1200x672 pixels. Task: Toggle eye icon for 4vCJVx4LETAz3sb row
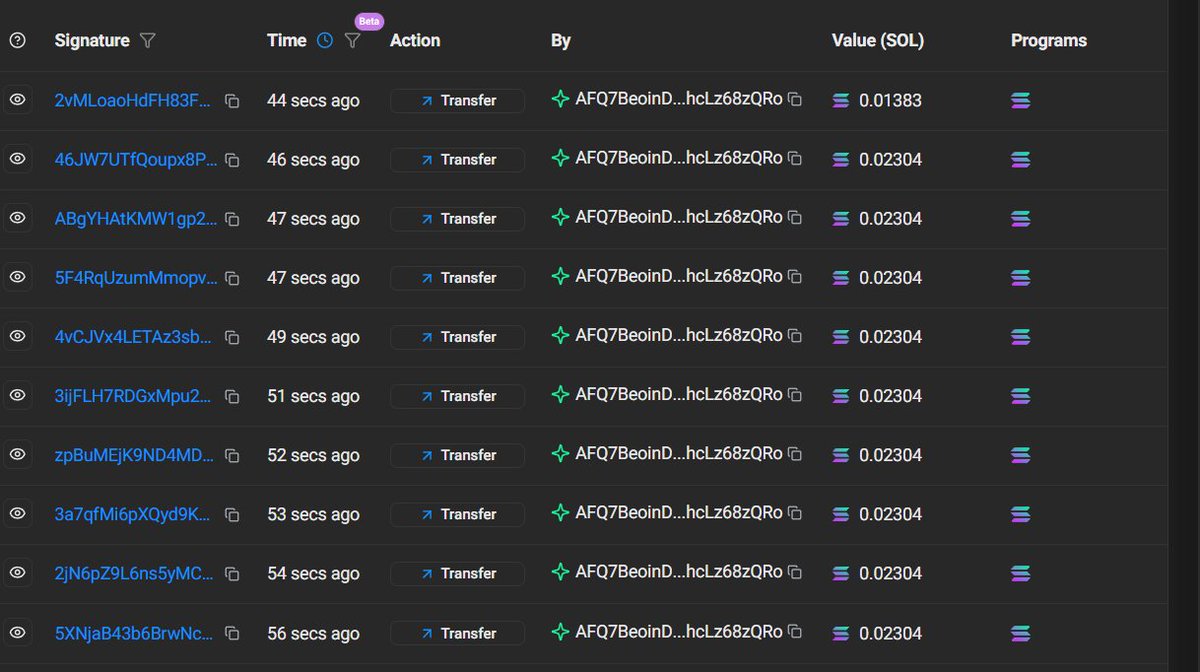coord(17,336)
